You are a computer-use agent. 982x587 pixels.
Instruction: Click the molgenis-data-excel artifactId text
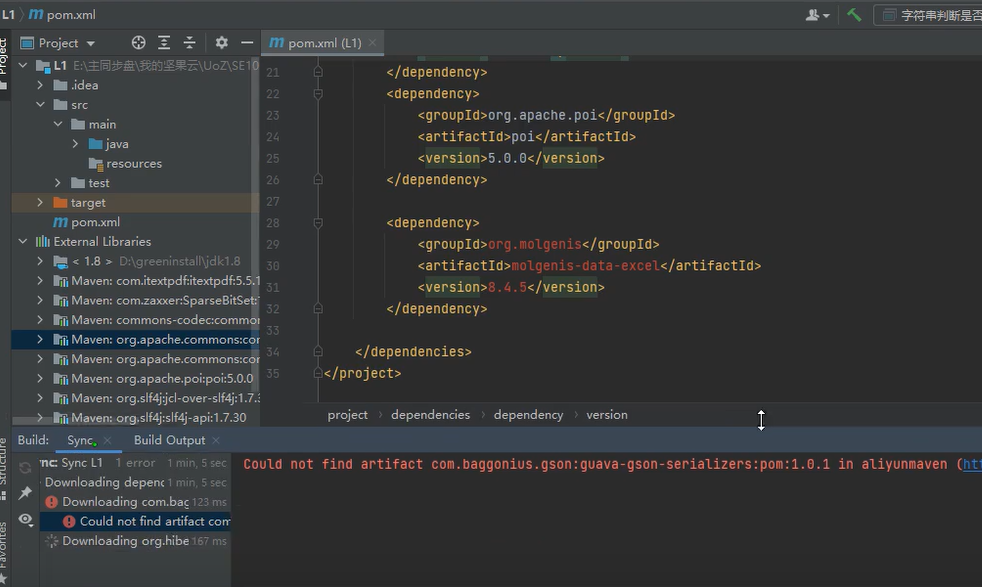coord(586,266)
